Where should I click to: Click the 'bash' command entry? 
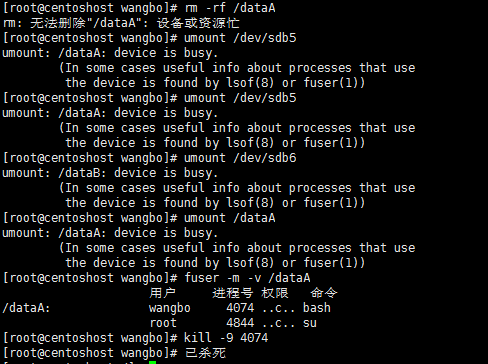317,308
